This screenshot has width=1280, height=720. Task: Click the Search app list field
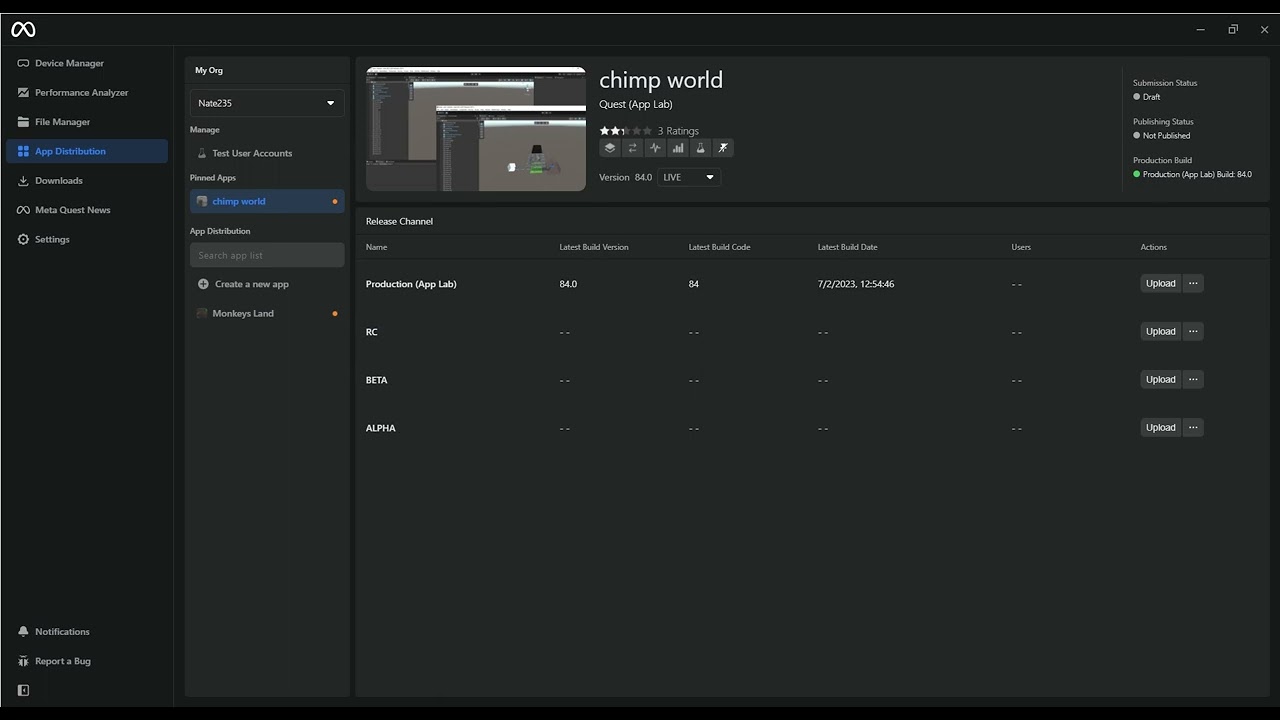tap(267, 255)
